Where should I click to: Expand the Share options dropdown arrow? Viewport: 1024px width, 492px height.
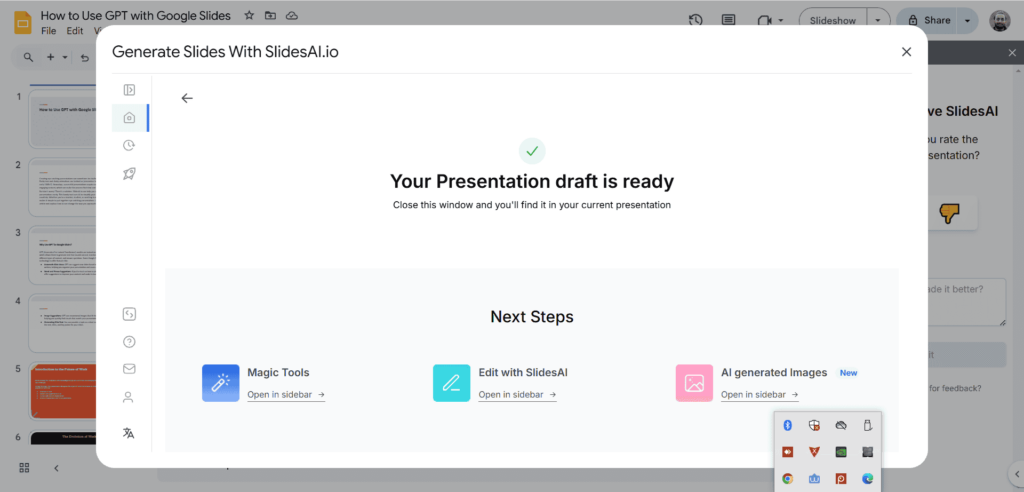(x=967, y=20)
